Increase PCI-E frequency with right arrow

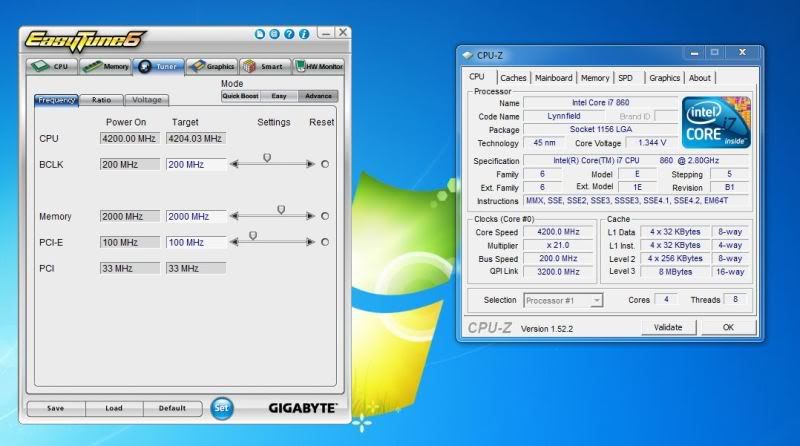point(310,242)
